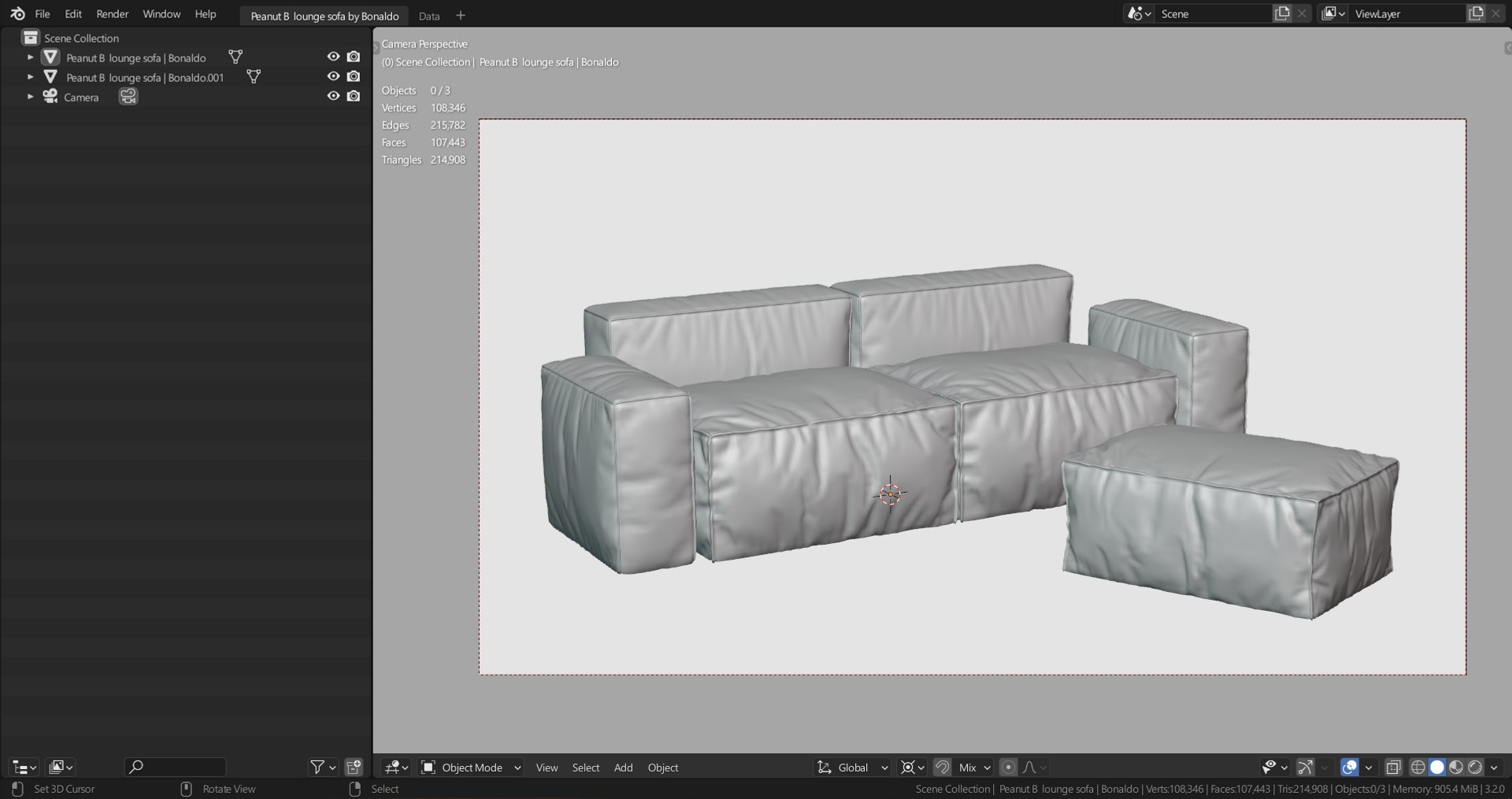Expand the Camera tree item
Screen dimensions: 1512x799
click(30, 96)
